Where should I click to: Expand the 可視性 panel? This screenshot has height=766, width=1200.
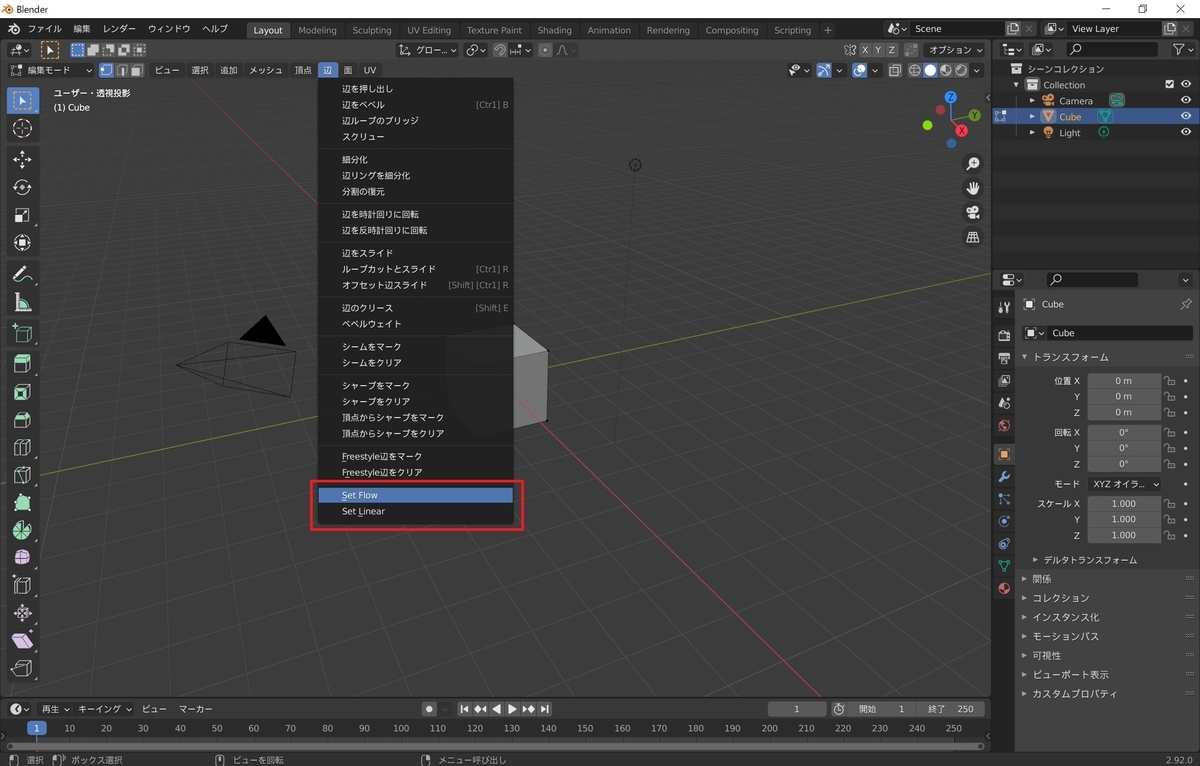1046,655
